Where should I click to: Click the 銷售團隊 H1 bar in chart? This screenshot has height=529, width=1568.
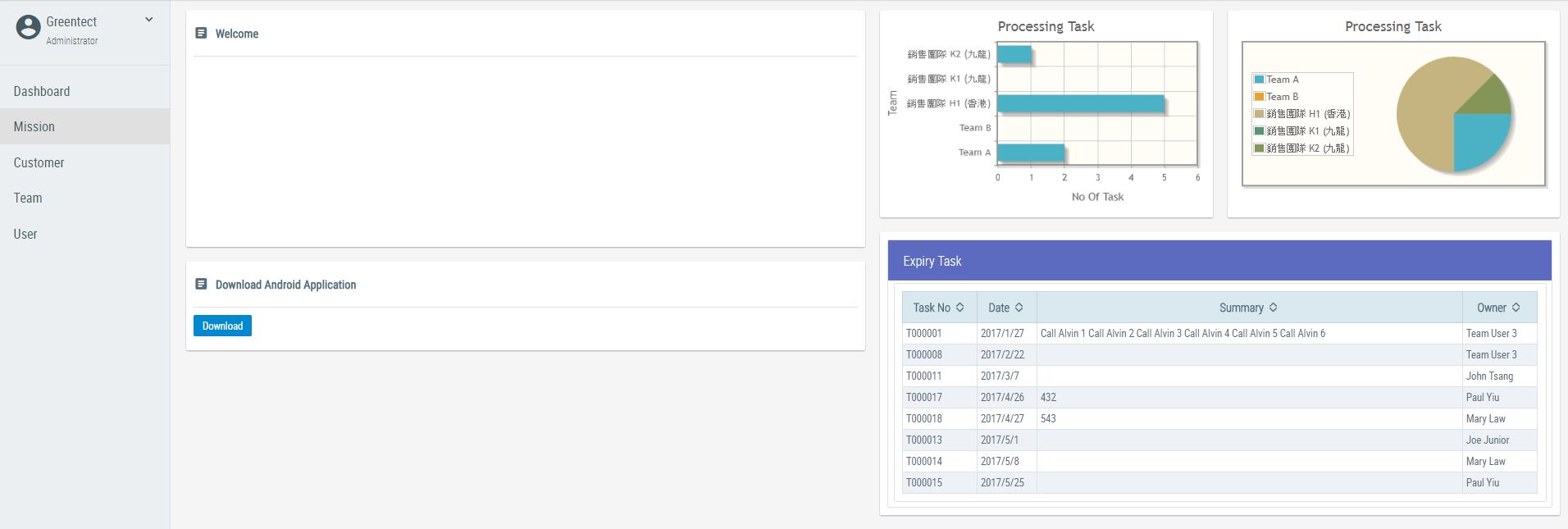tap(1081, 103)
